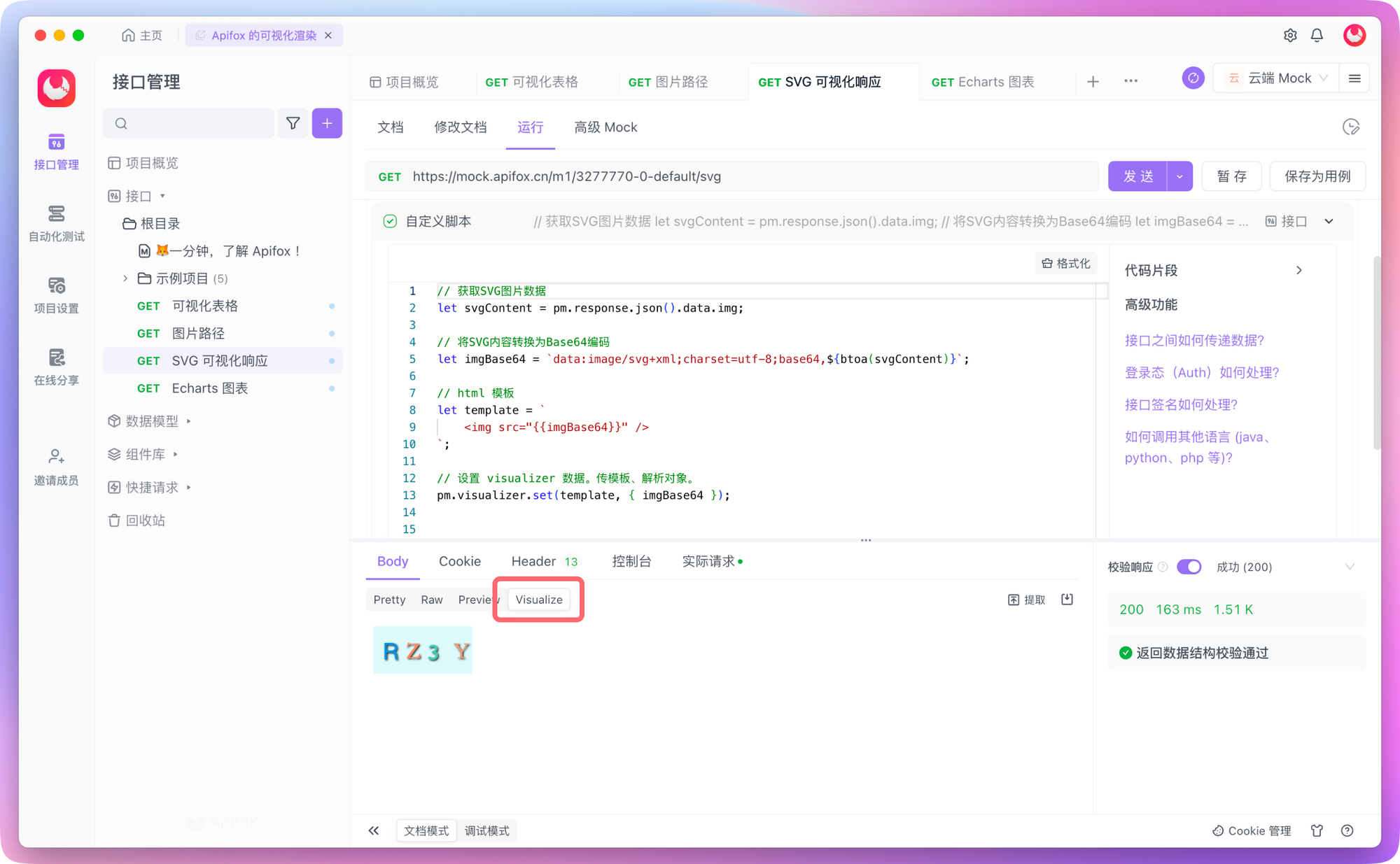This screenshot has height=864, width=1400.
Task: Open link 接口之间如何传递数据?
Action: [x=1194, y=340]
